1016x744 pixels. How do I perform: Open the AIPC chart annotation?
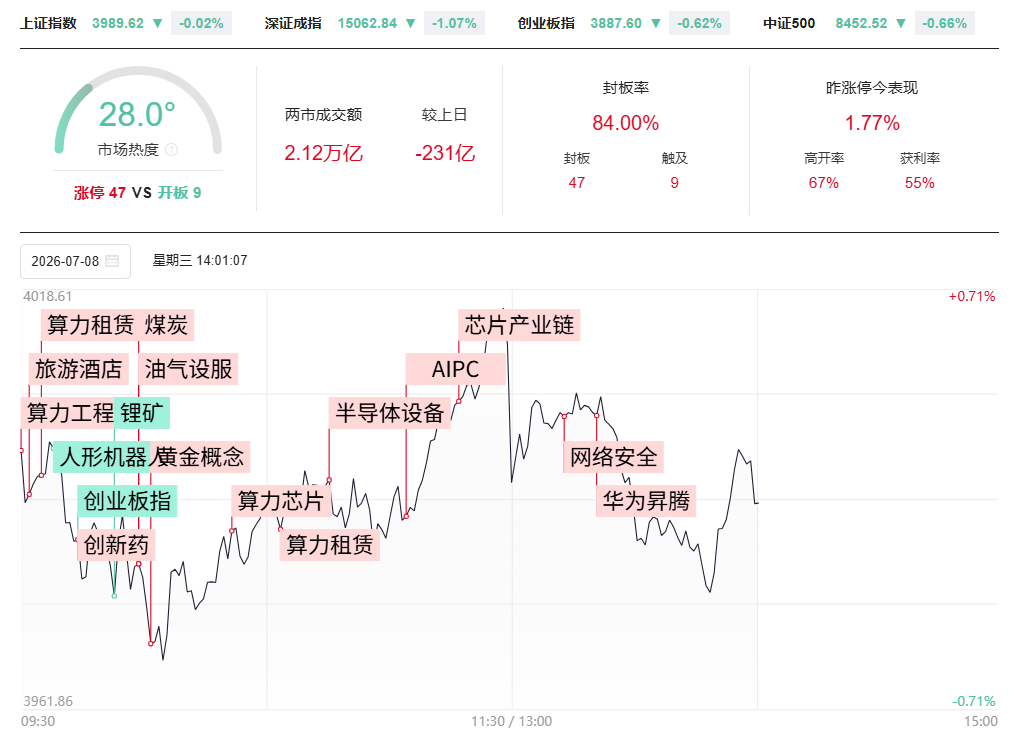click(x=456, y=369)
